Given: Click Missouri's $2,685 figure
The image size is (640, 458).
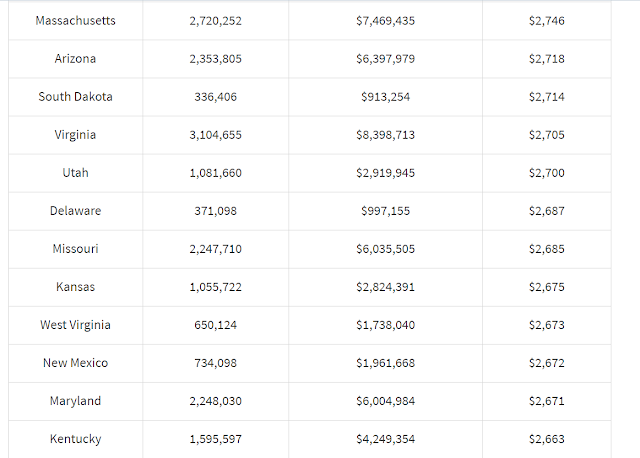Looking at the screenshot, I should coord(546,249).
